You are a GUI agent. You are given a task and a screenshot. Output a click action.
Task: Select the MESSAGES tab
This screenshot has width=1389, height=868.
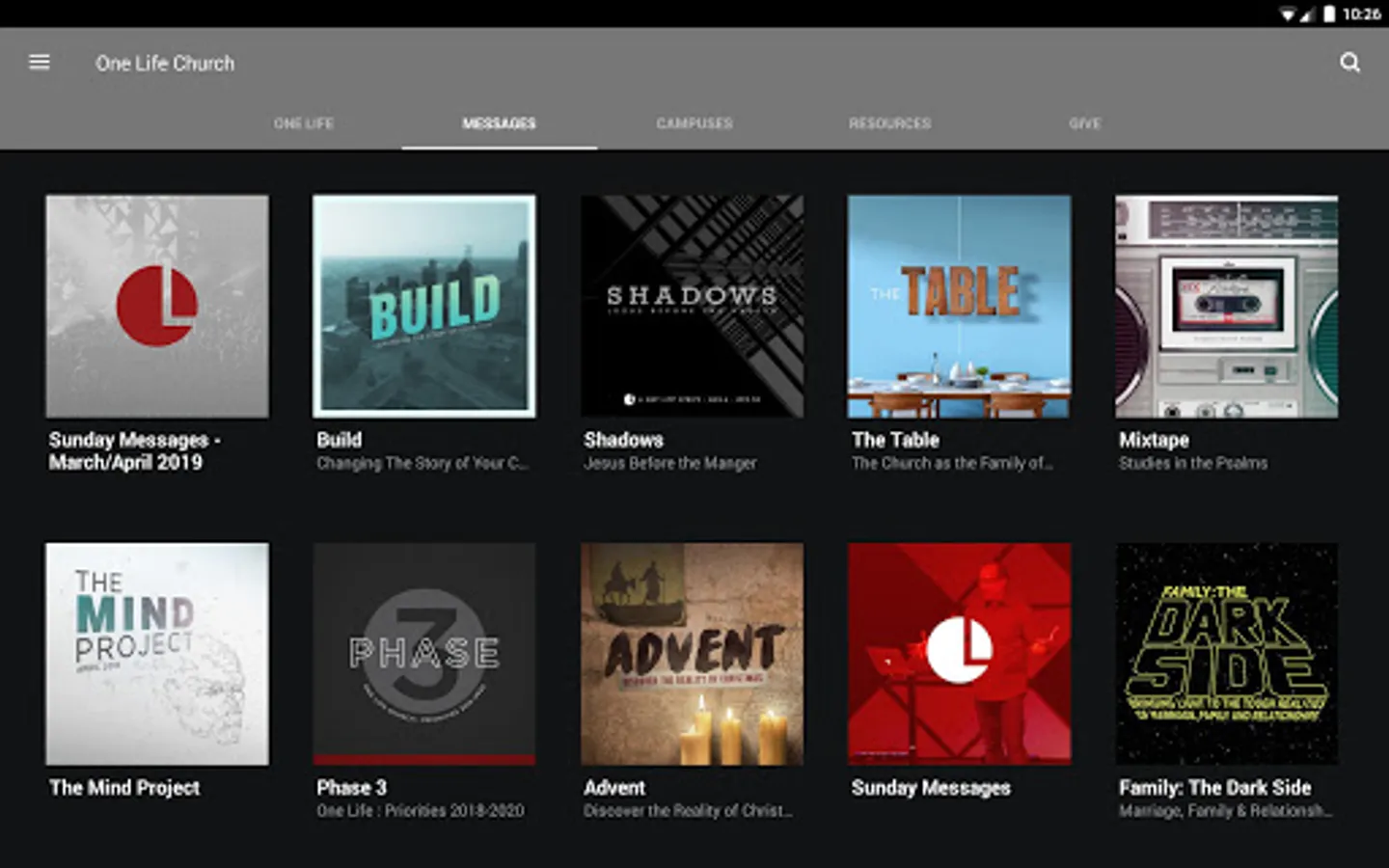[499, 123]
